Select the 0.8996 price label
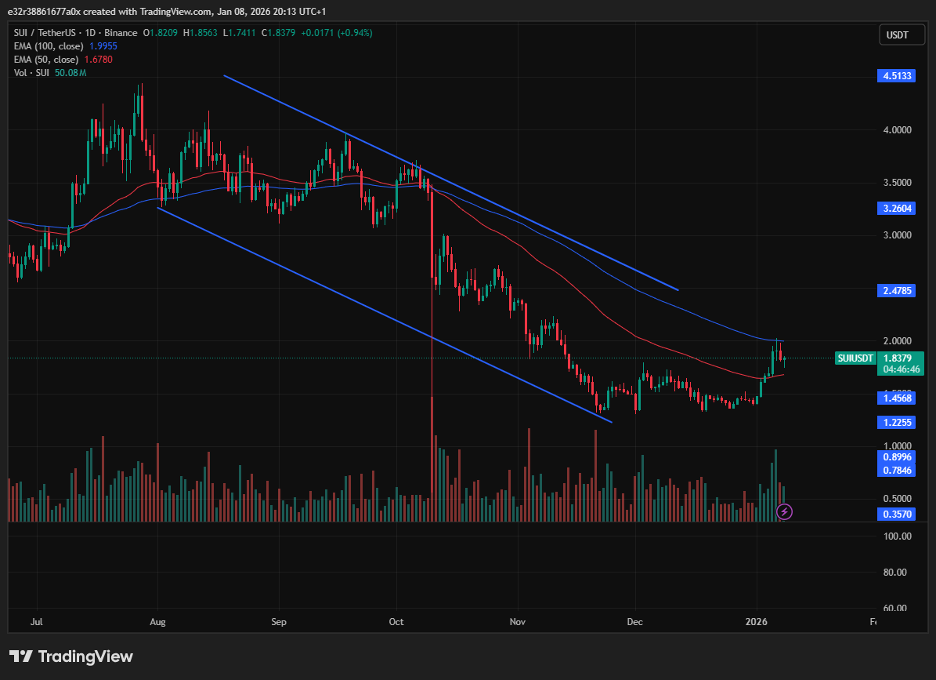936x680 pixels. 897,457
